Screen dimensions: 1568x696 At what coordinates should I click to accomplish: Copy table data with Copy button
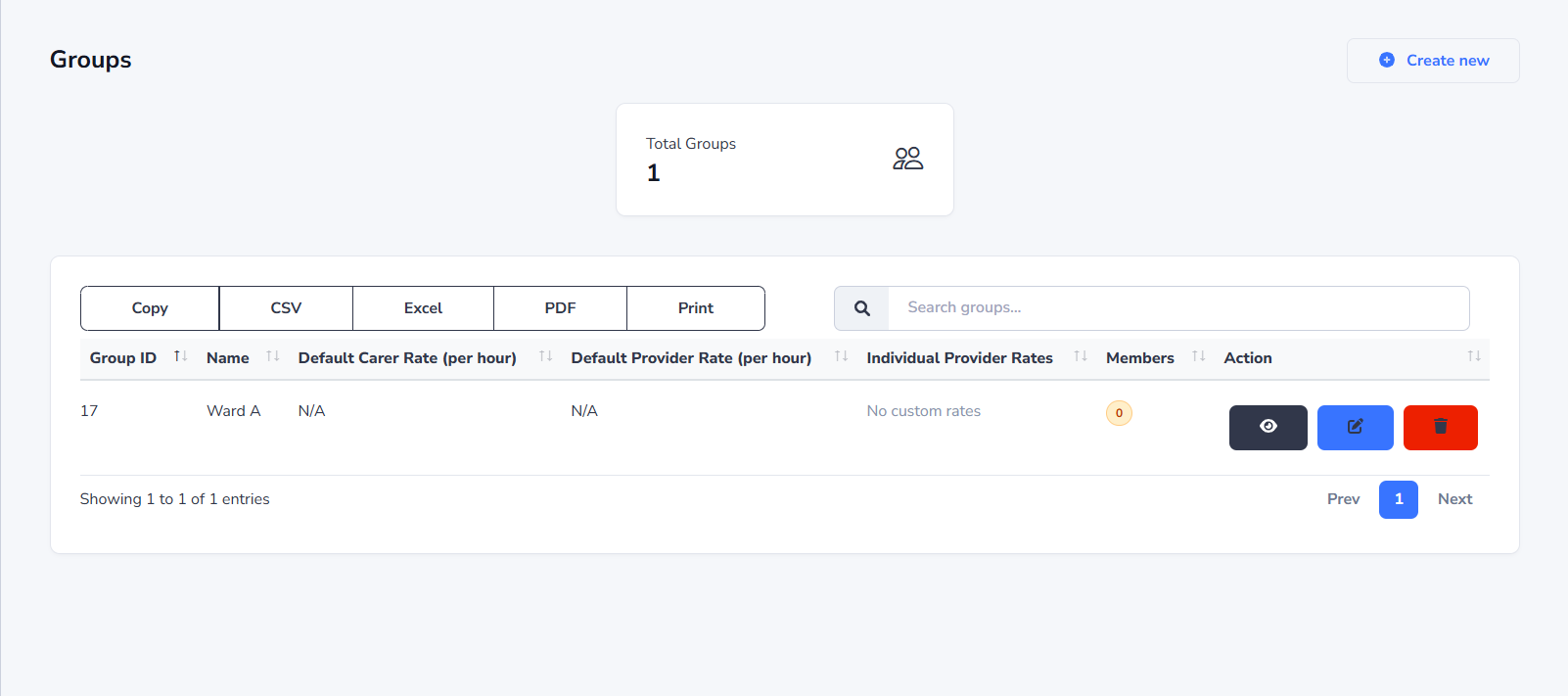tap(150, 308)
